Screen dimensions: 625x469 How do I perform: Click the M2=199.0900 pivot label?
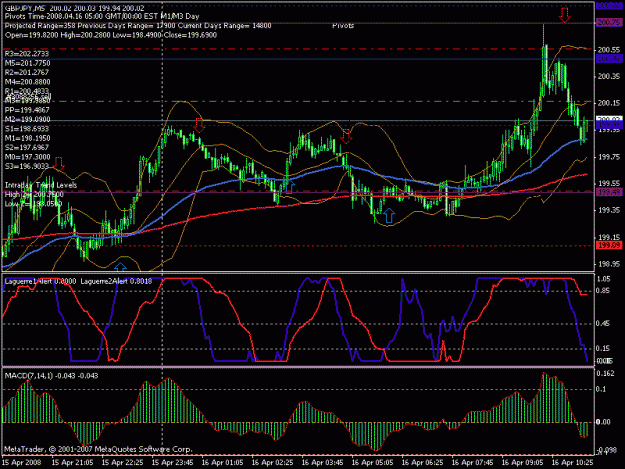tap(28, 120)
